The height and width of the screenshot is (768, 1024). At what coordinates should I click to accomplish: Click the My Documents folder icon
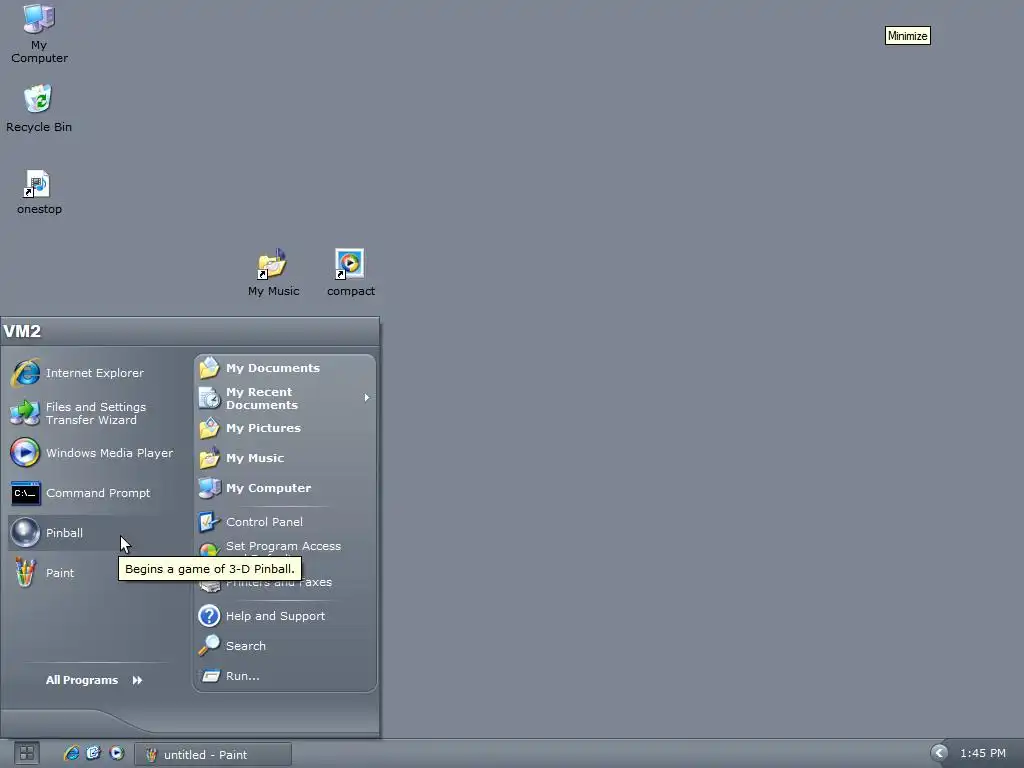(209, 368)
